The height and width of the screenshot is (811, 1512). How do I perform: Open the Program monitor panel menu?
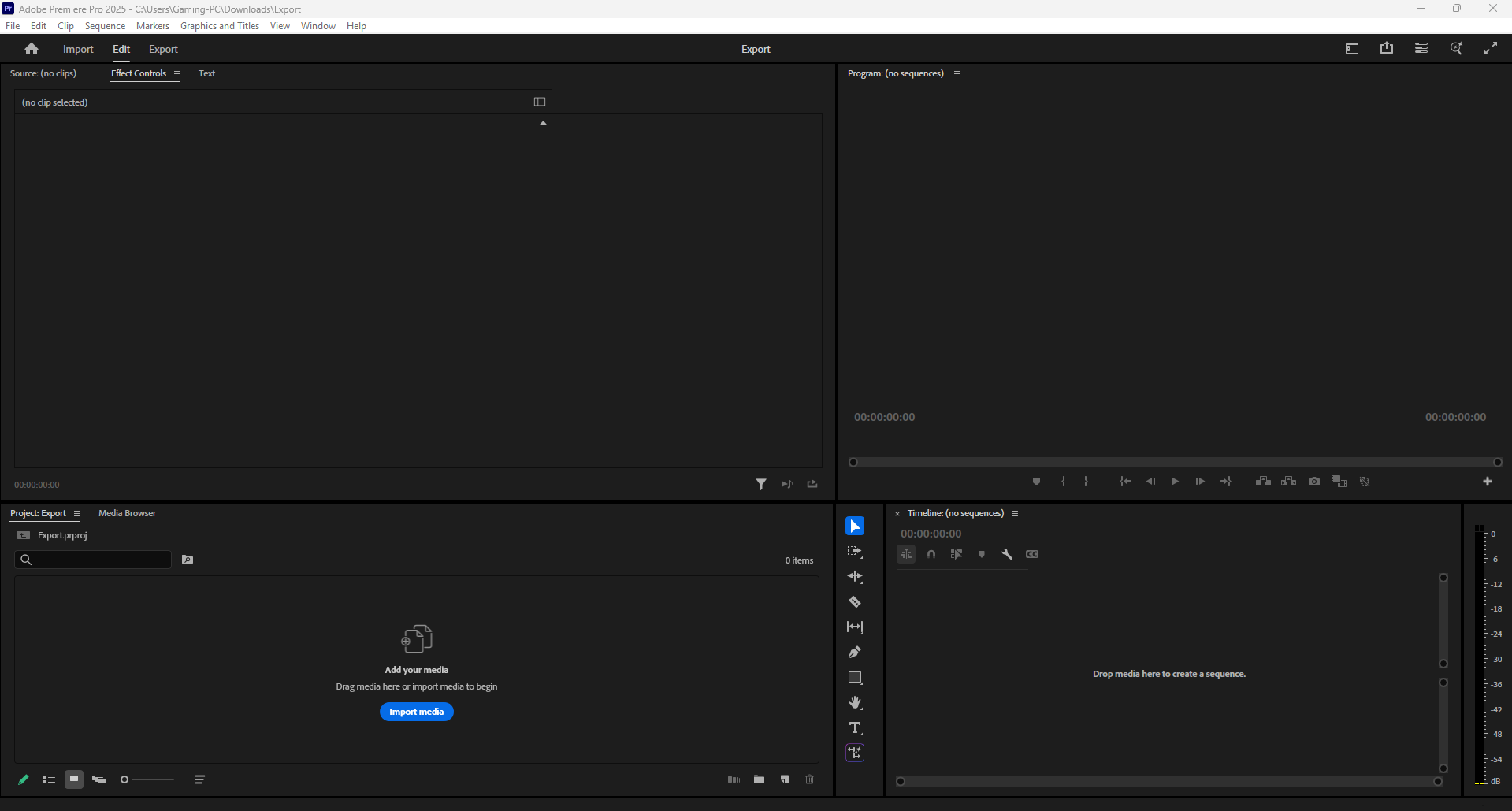pos(957,74)
